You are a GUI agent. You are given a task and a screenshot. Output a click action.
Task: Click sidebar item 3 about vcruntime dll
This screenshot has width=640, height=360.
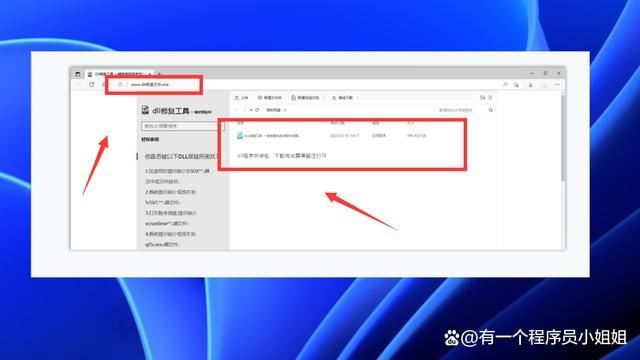coord(171,218)
